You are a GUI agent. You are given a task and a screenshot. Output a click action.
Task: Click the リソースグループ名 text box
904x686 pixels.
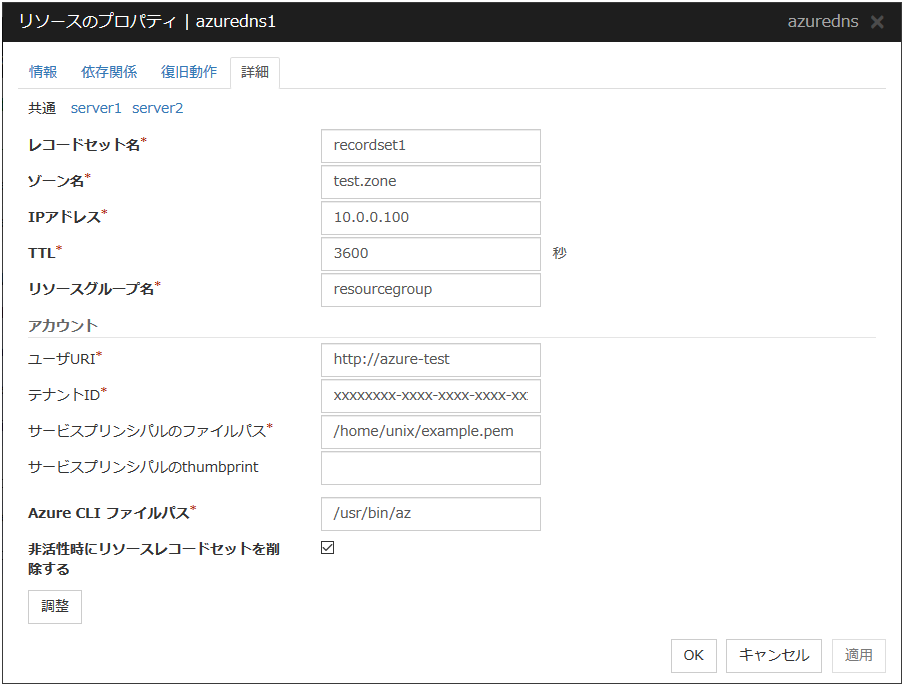430,289
